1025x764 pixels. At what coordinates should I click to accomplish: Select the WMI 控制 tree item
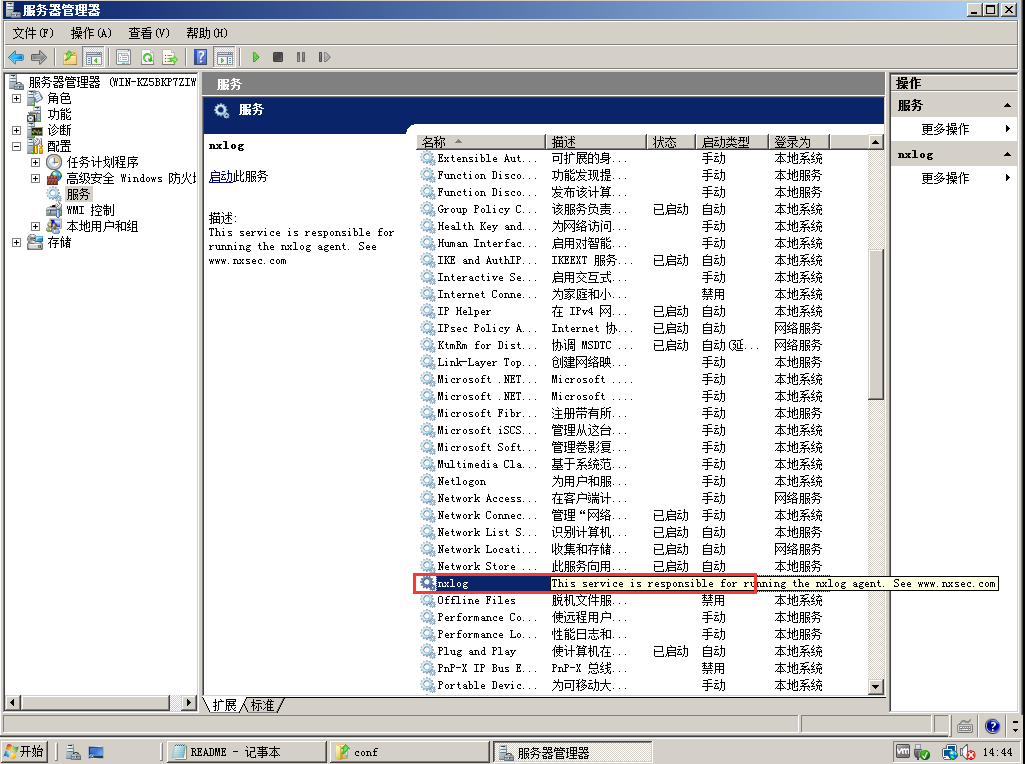point(89,210)
